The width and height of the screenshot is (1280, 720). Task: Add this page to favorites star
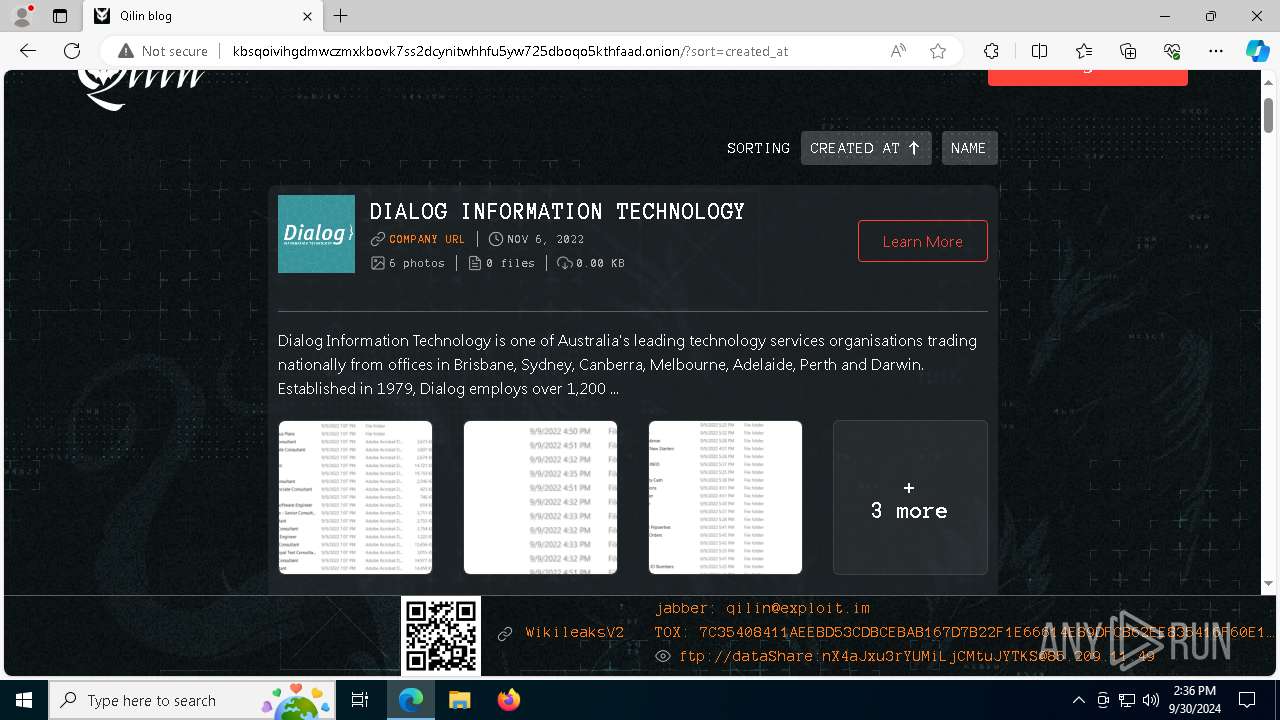[x=938, y=51]
